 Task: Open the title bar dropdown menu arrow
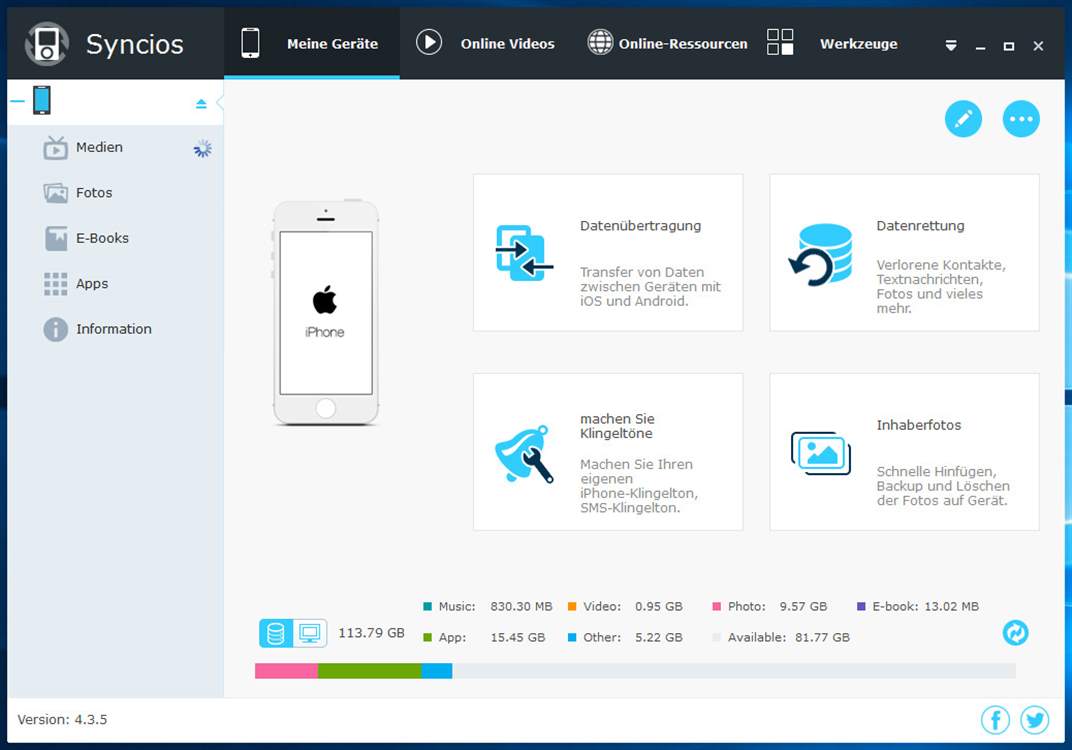point(950,46)
